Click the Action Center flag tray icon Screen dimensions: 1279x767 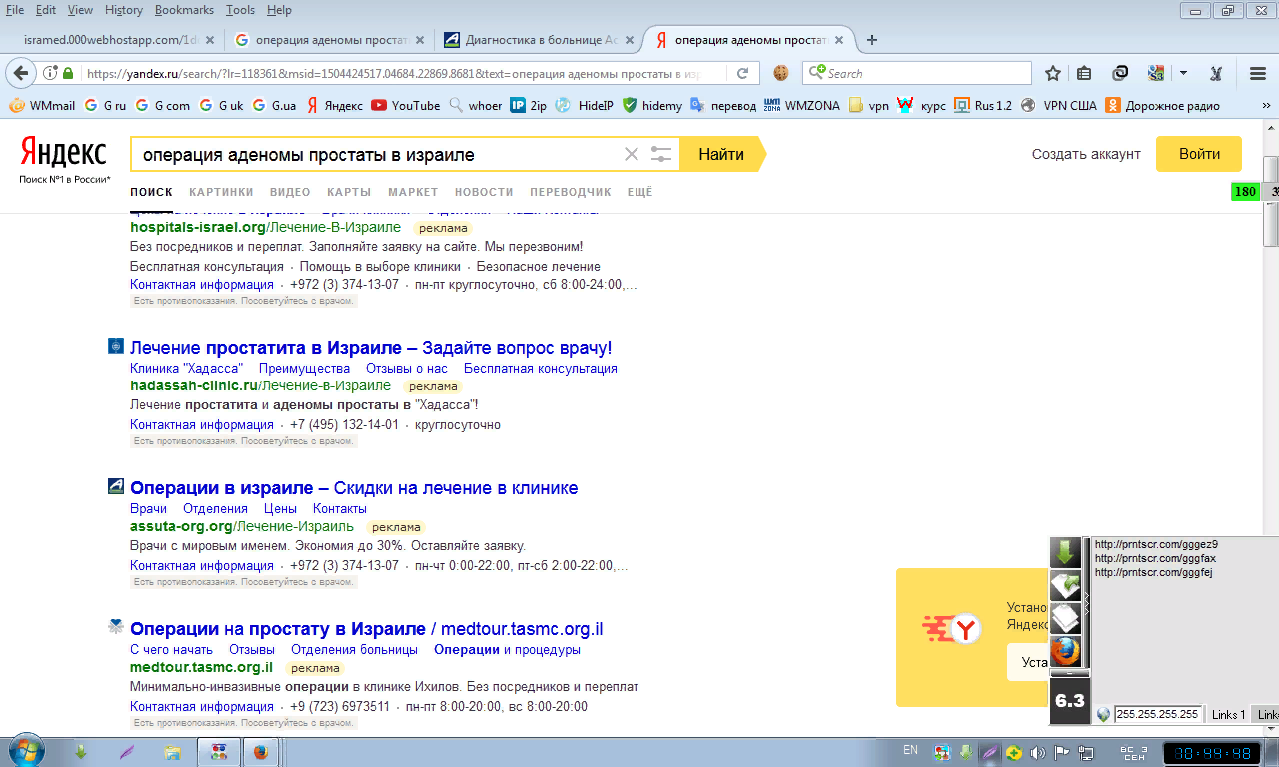(x=1060, y=752)
